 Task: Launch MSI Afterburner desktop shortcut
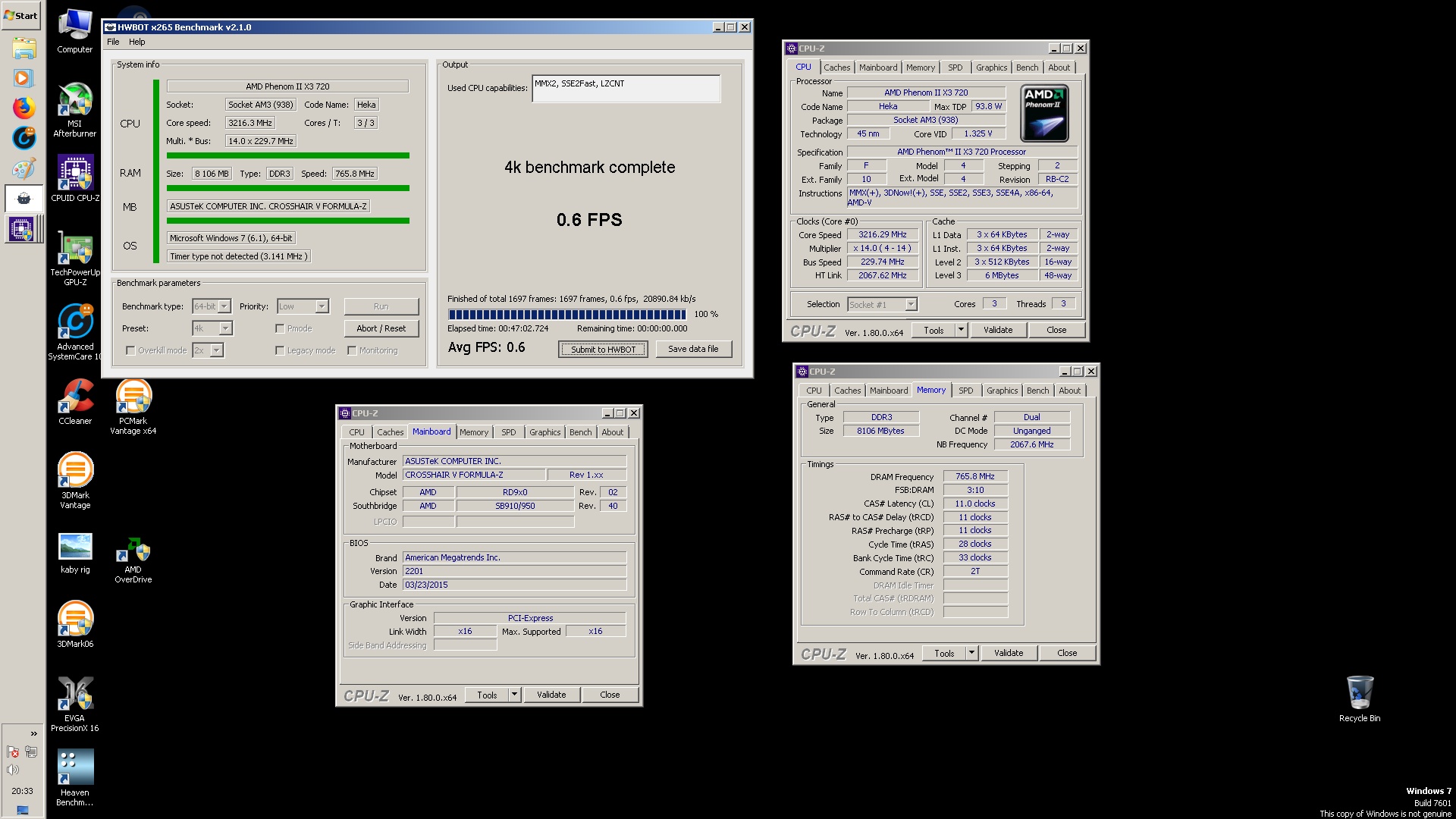(x=75, y=110)
